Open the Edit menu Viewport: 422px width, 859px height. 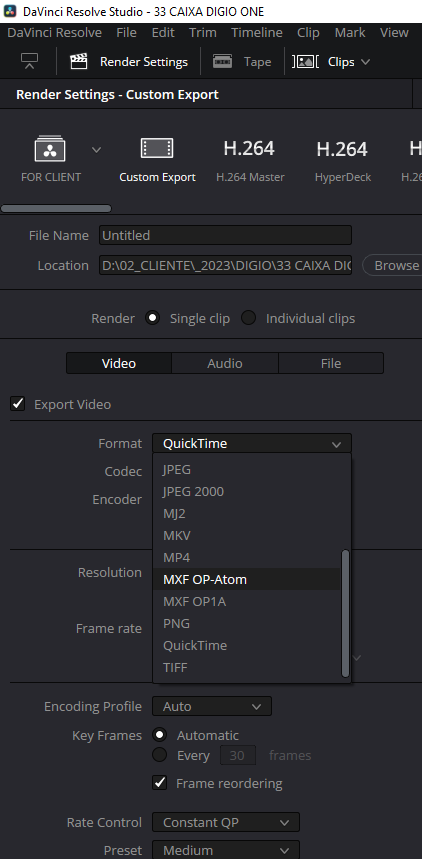[x=163, y=32]
